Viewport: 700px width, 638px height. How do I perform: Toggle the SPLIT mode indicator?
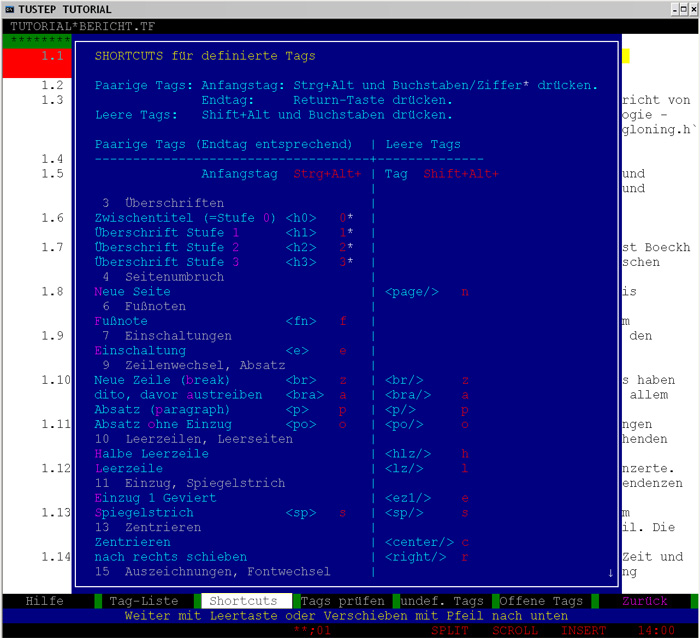tap(450, 631)
